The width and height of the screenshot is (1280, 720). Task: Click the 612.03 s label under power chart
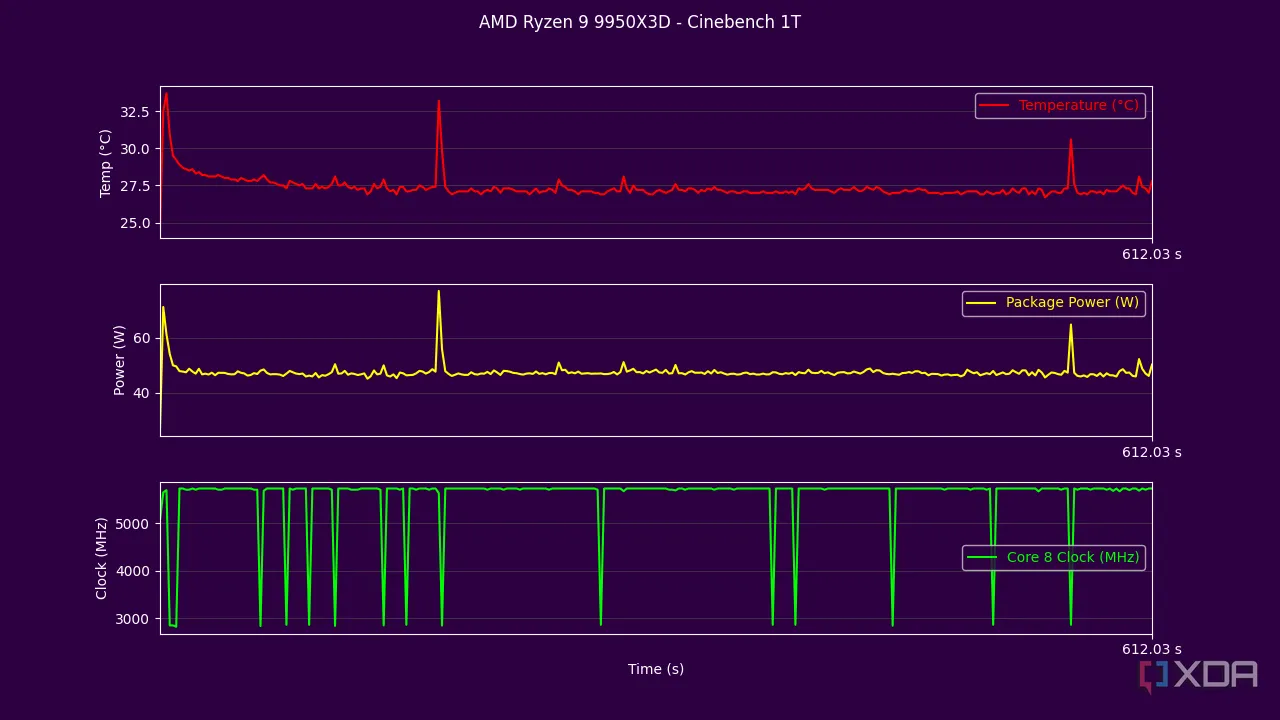click(1151, 452)
